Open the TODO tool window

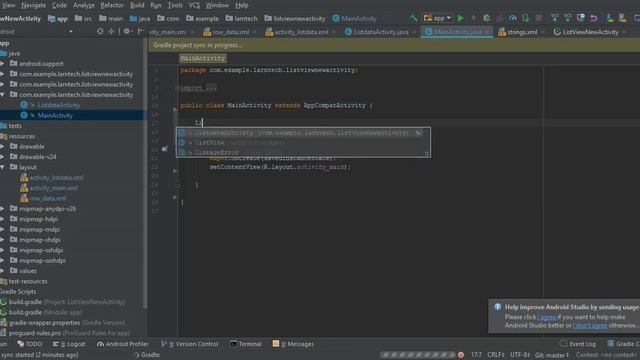coord(30,344)
